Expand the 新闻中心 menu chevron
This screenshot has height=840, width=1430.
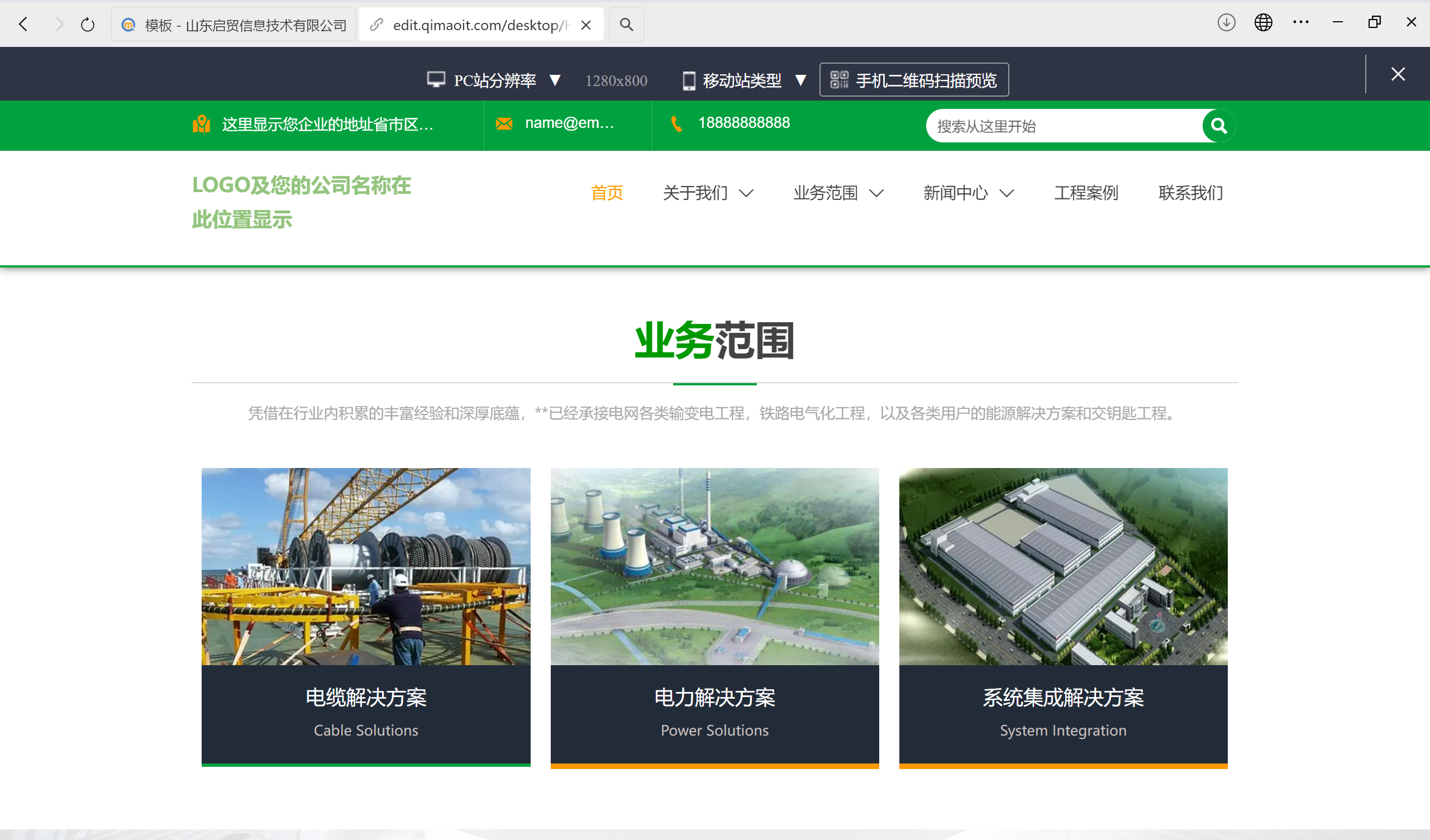click(1006, 194)
